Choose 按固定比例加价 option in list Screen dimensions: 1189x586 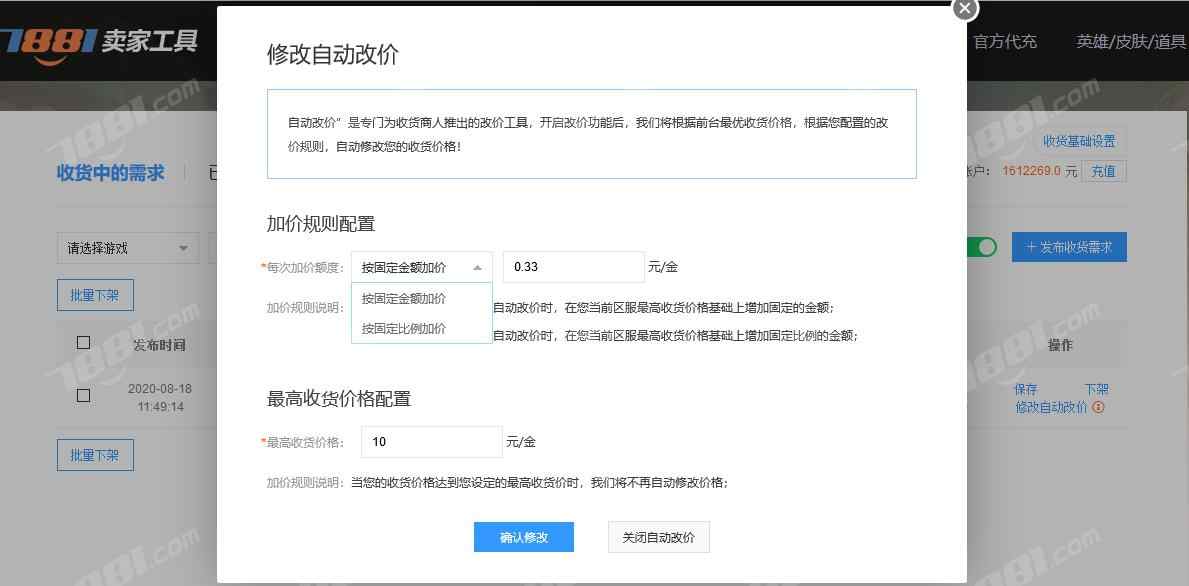tap(422, 328)
